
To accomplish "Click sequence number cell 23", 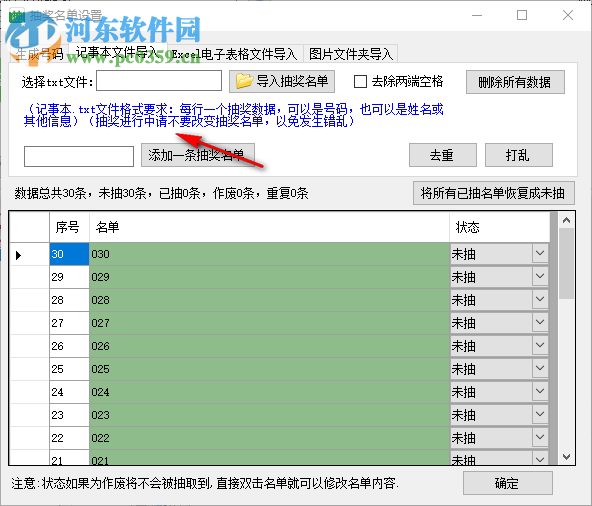I will [69, 415].
